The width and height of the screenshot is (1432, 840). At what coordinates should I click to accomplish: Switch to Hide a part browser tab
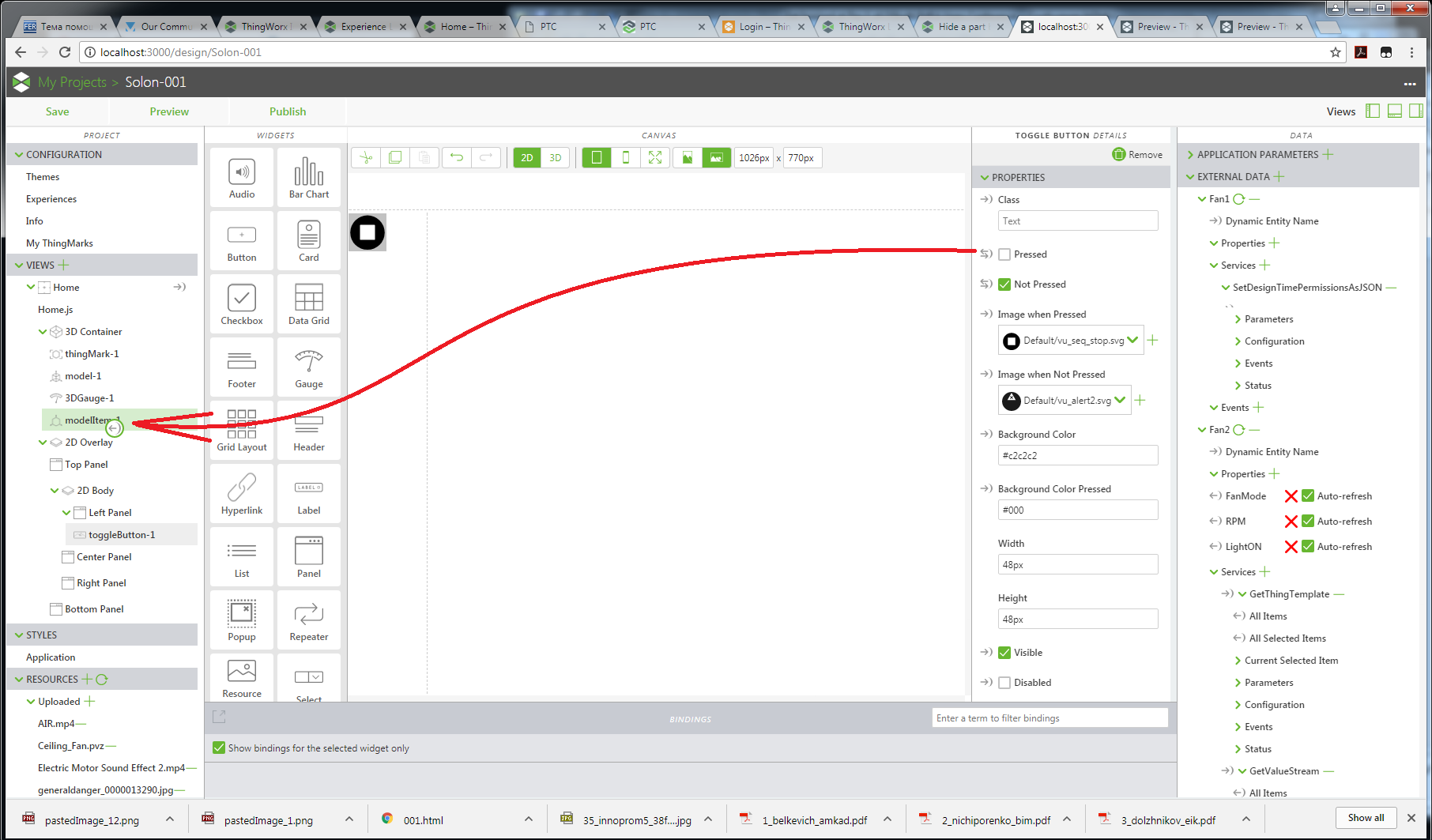[x=962, y=26]
